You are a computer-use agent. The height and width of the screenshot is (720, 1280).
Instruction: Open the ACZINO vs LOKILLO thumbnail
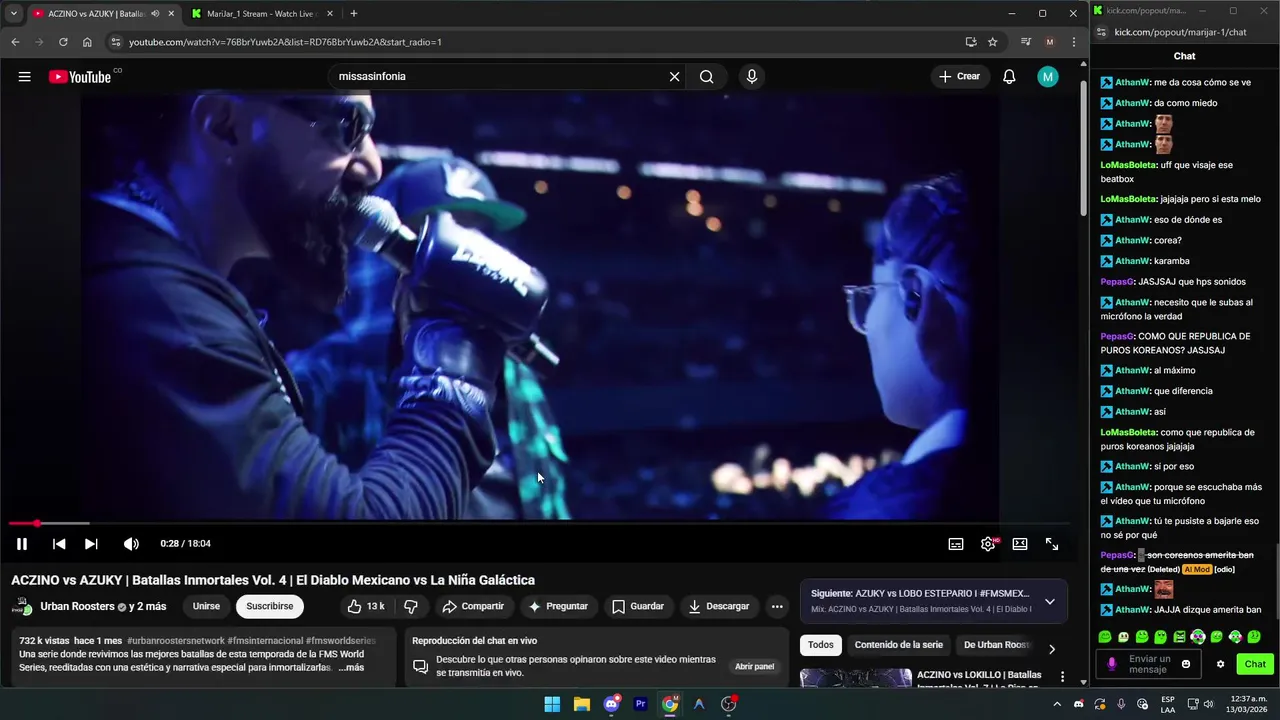tap(855, 678)
